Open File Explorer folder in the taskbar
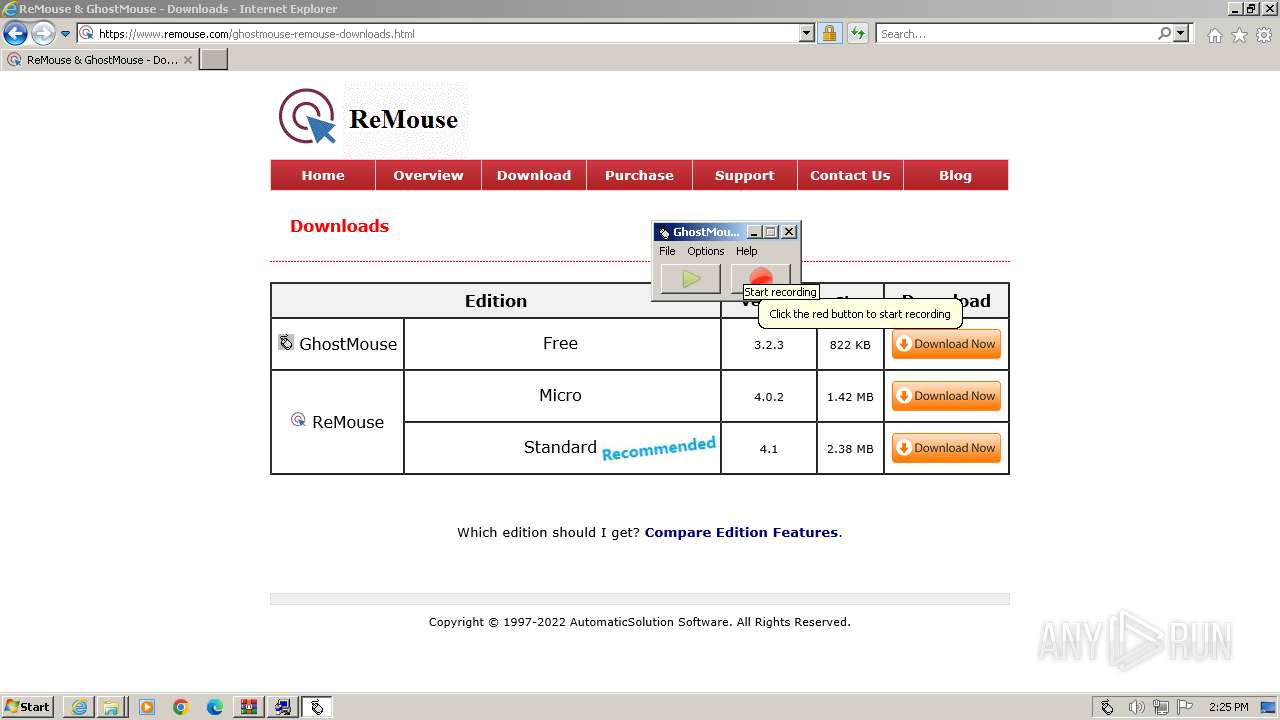 pyautogui.click(x=111, y=707)
